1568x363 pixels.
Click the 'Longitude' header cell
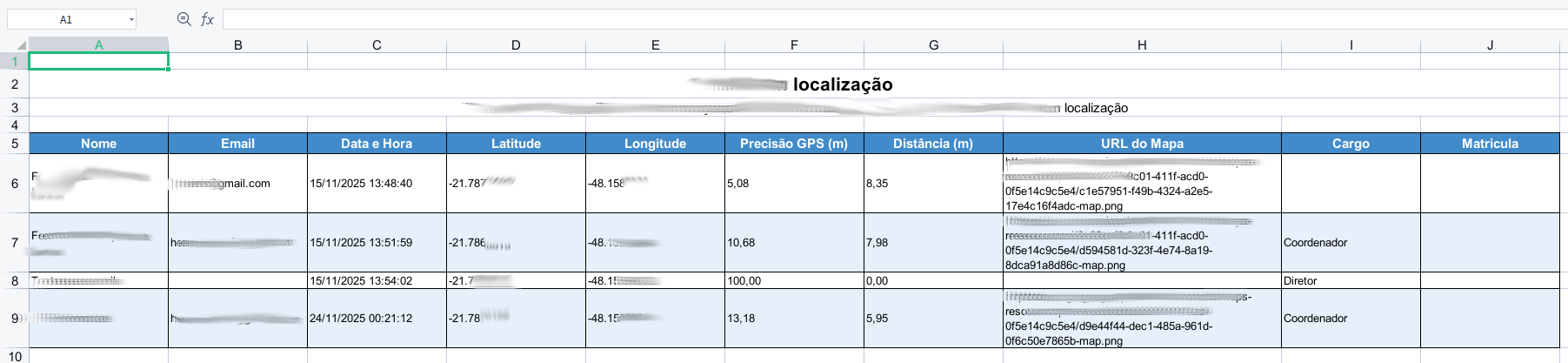pos(655,143)
